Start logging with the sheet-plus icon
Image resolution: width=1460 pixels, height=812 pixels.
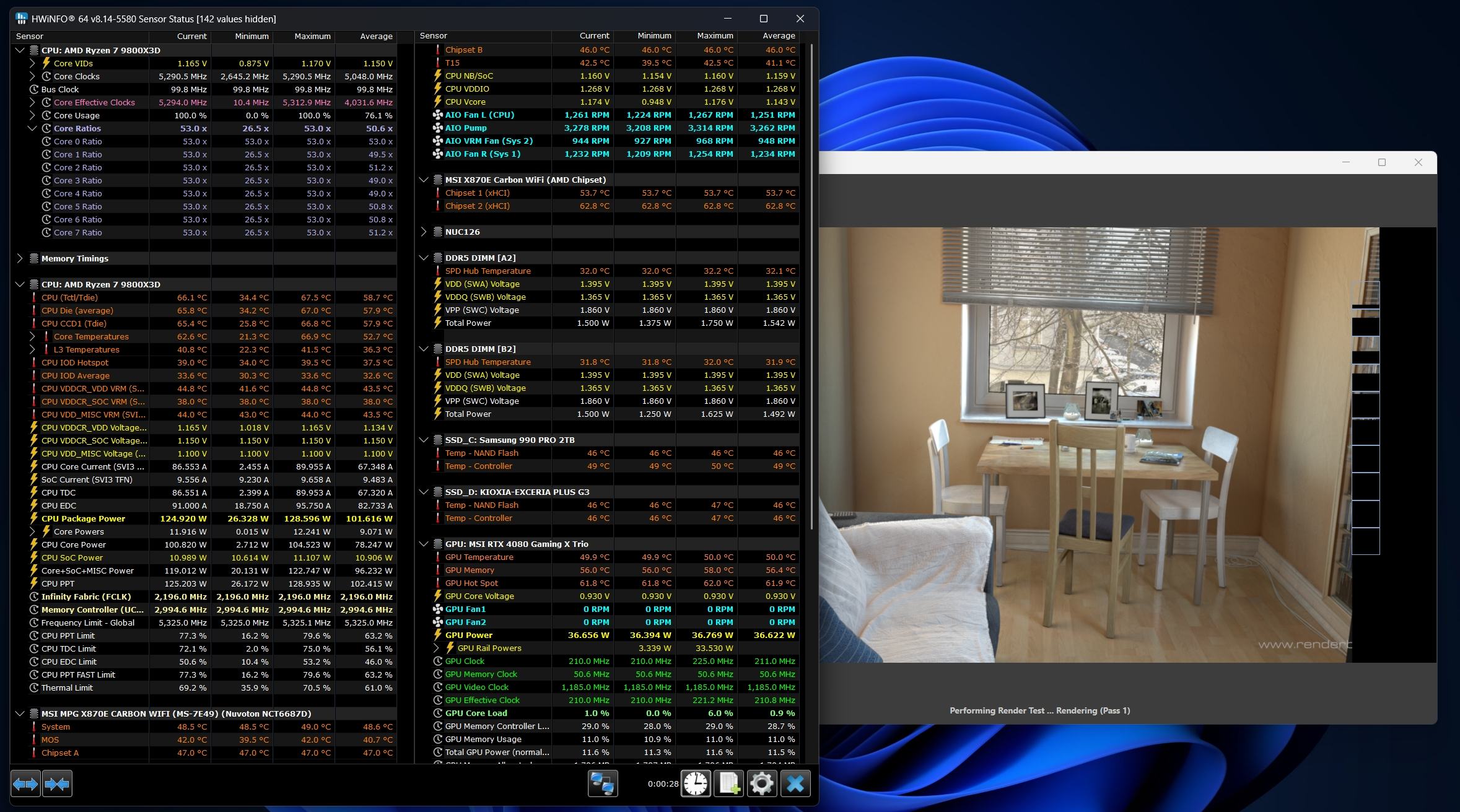click(729, 784)
